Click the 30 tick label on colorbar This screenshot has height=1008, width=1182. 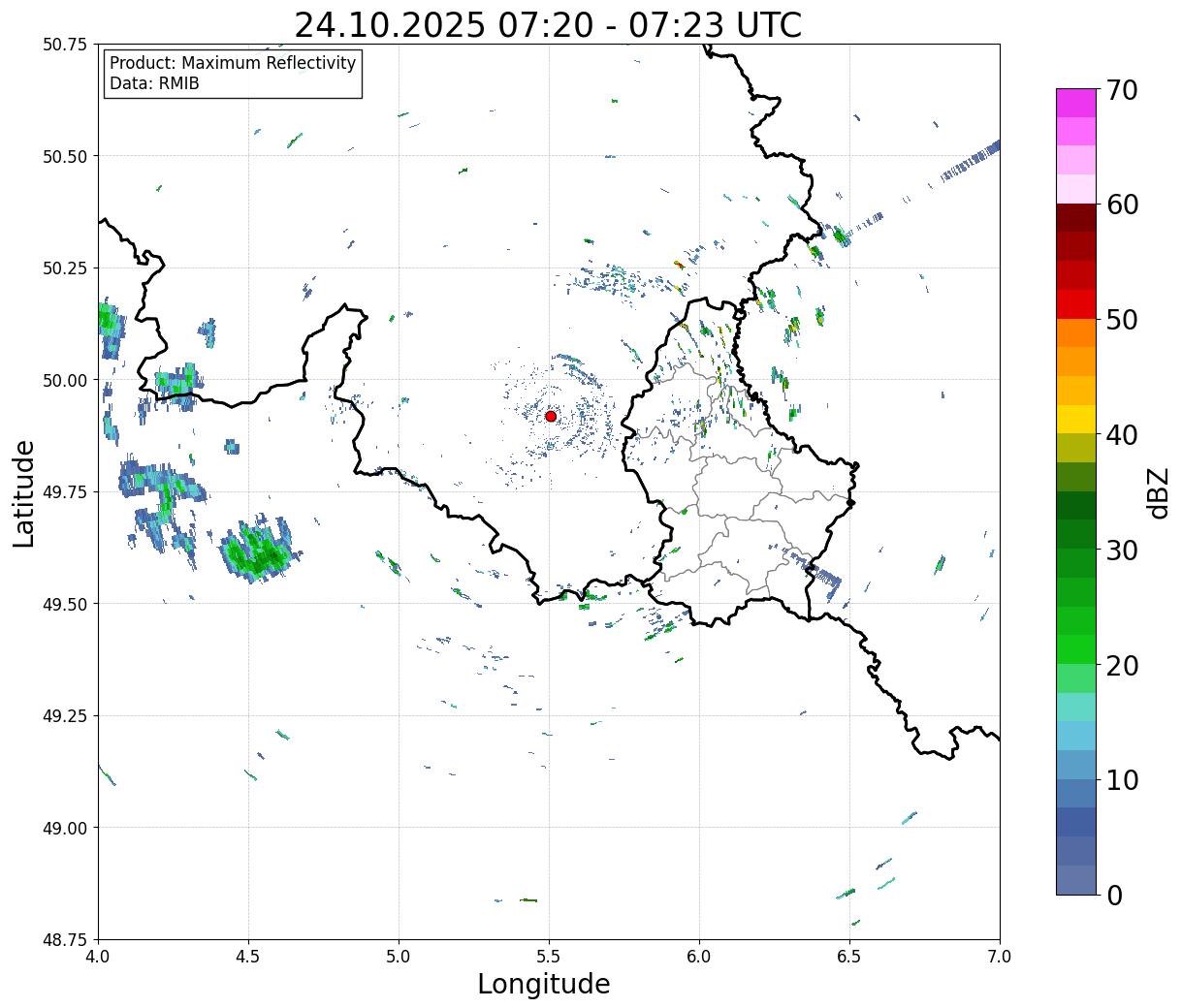point(1121,551)
